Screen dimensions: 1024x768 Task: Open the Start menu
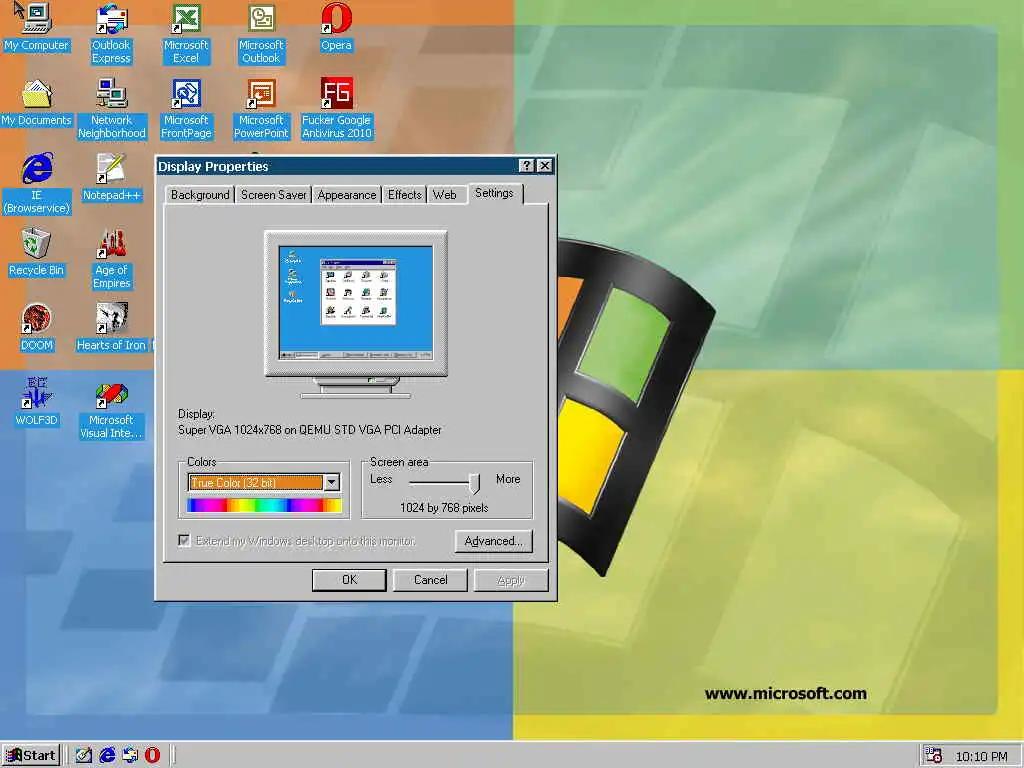coord(31,756)
